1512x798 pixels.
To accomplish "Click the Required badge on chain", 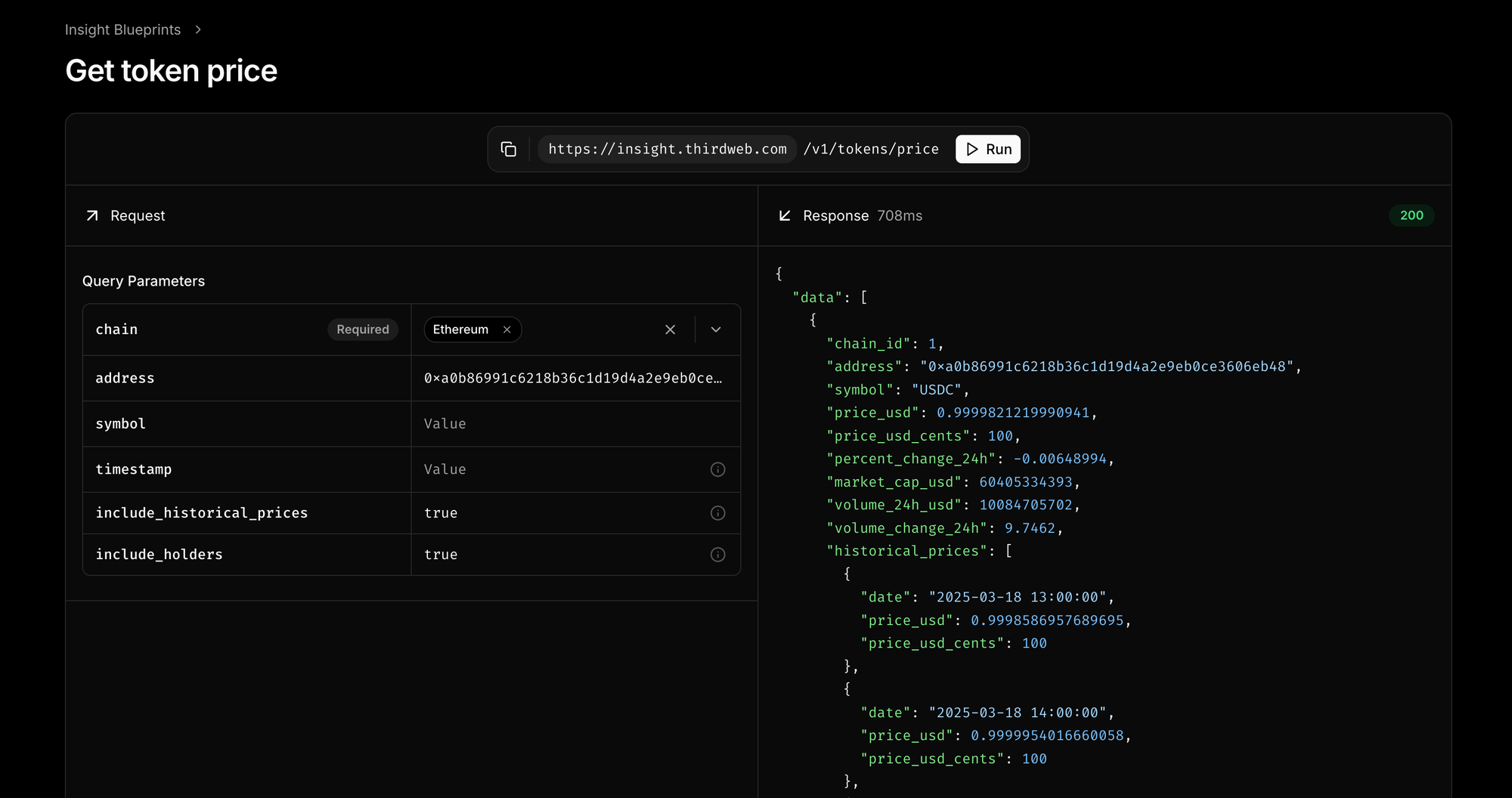I will 363,329.
